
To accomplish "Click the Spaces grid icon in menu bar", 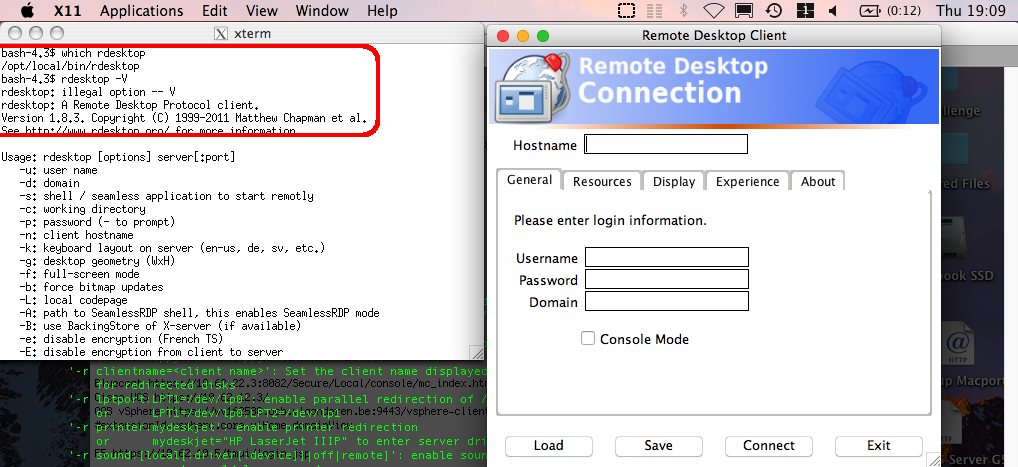I will 805,10.
